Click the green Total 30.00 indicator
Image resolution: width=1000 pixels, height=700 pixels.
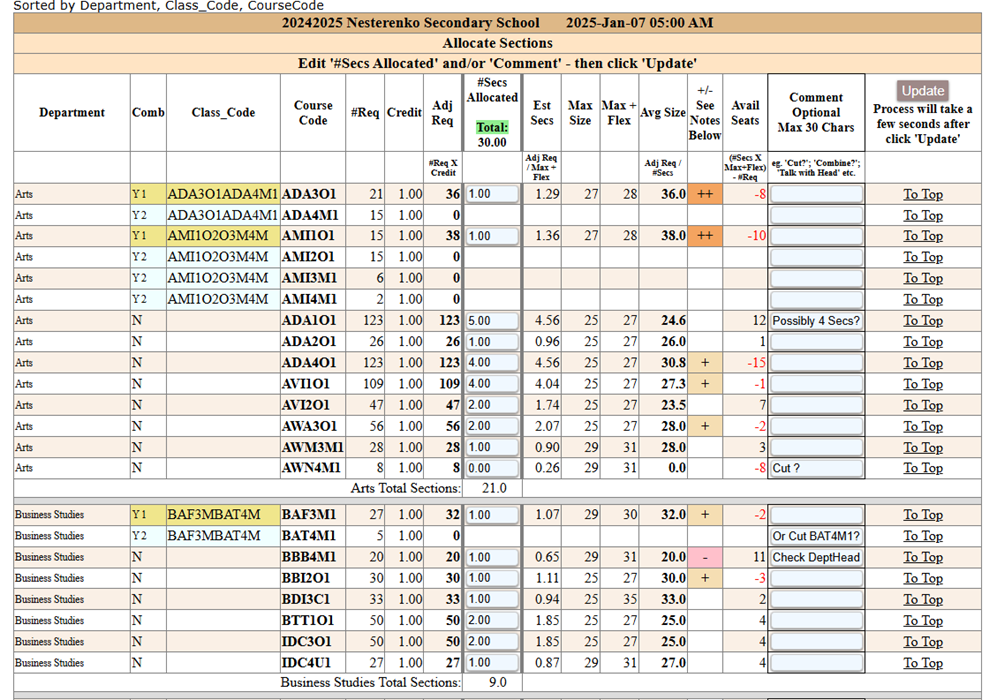coord(492,135)
